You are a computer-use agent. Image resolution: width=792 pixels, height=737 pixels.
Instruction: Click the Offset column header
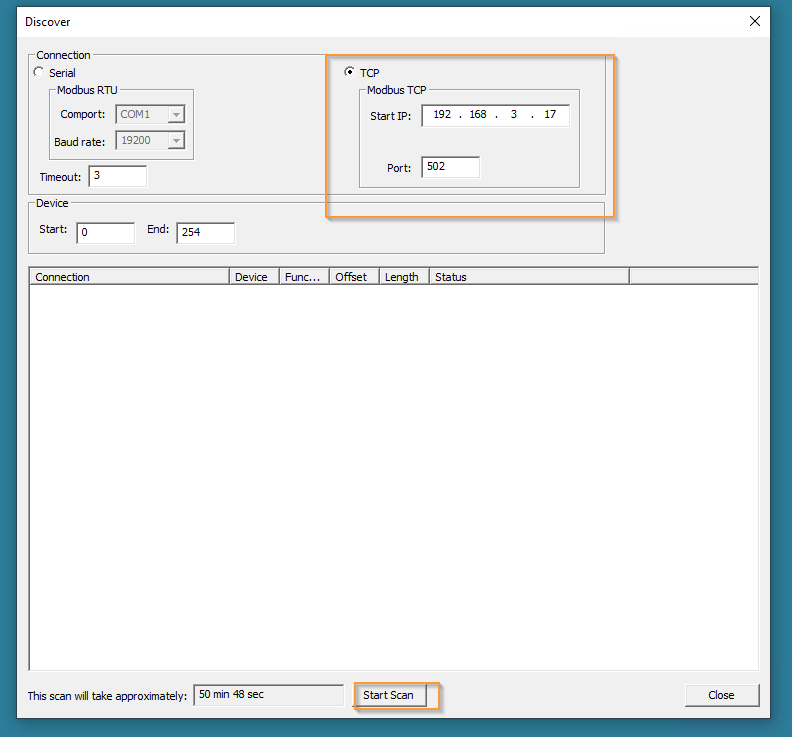click(355, 277)
